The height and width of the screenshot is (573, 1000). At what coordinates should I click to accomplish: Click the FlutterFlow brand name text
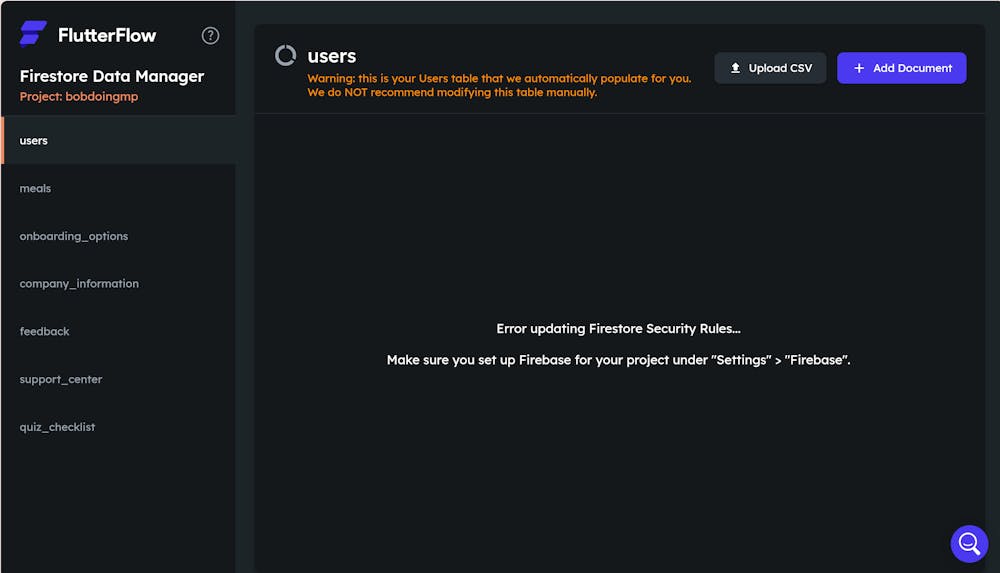point(107,35)
